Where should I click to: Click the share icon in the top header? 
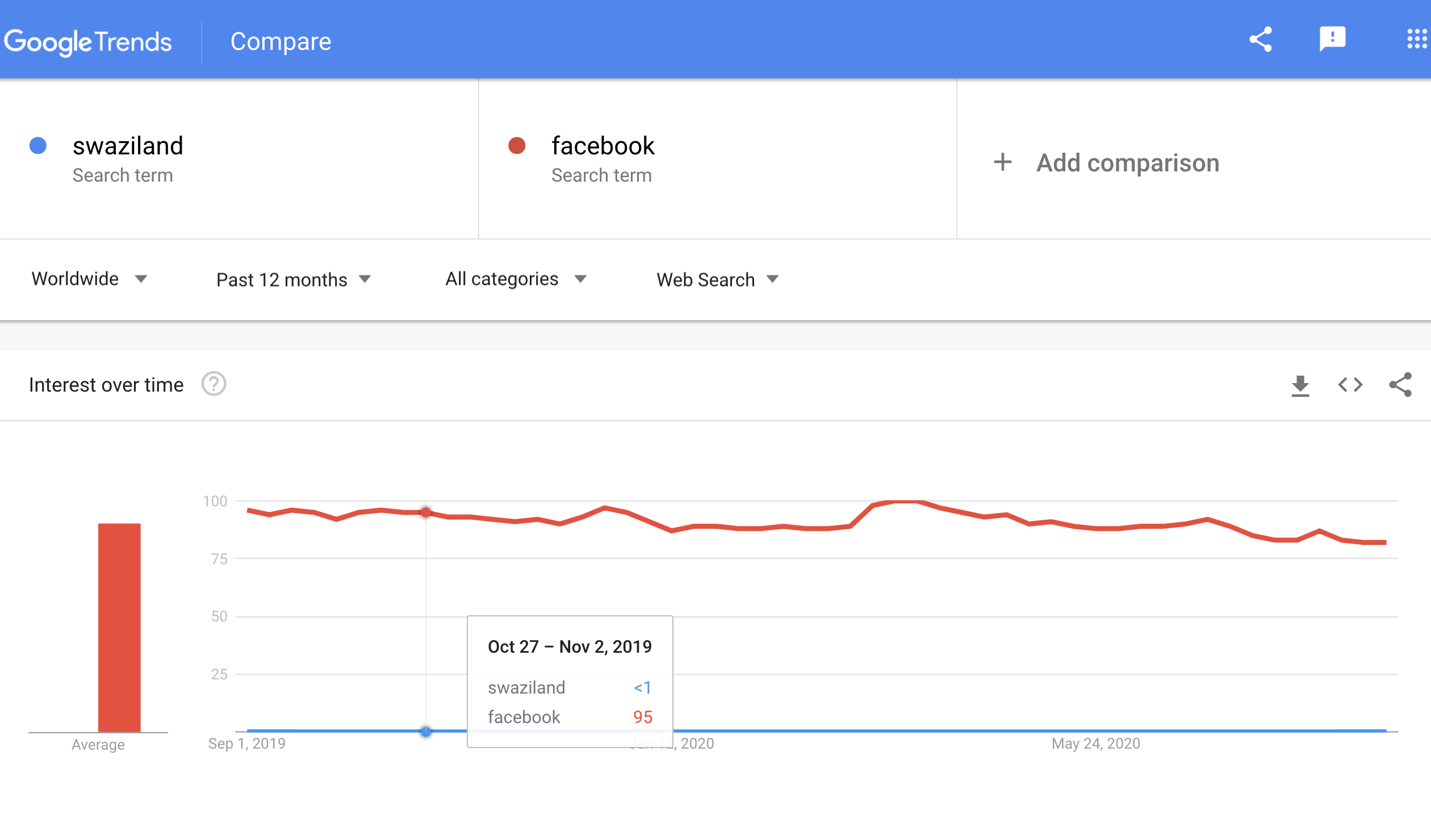pyautogui.click(x=1258, y=39)
